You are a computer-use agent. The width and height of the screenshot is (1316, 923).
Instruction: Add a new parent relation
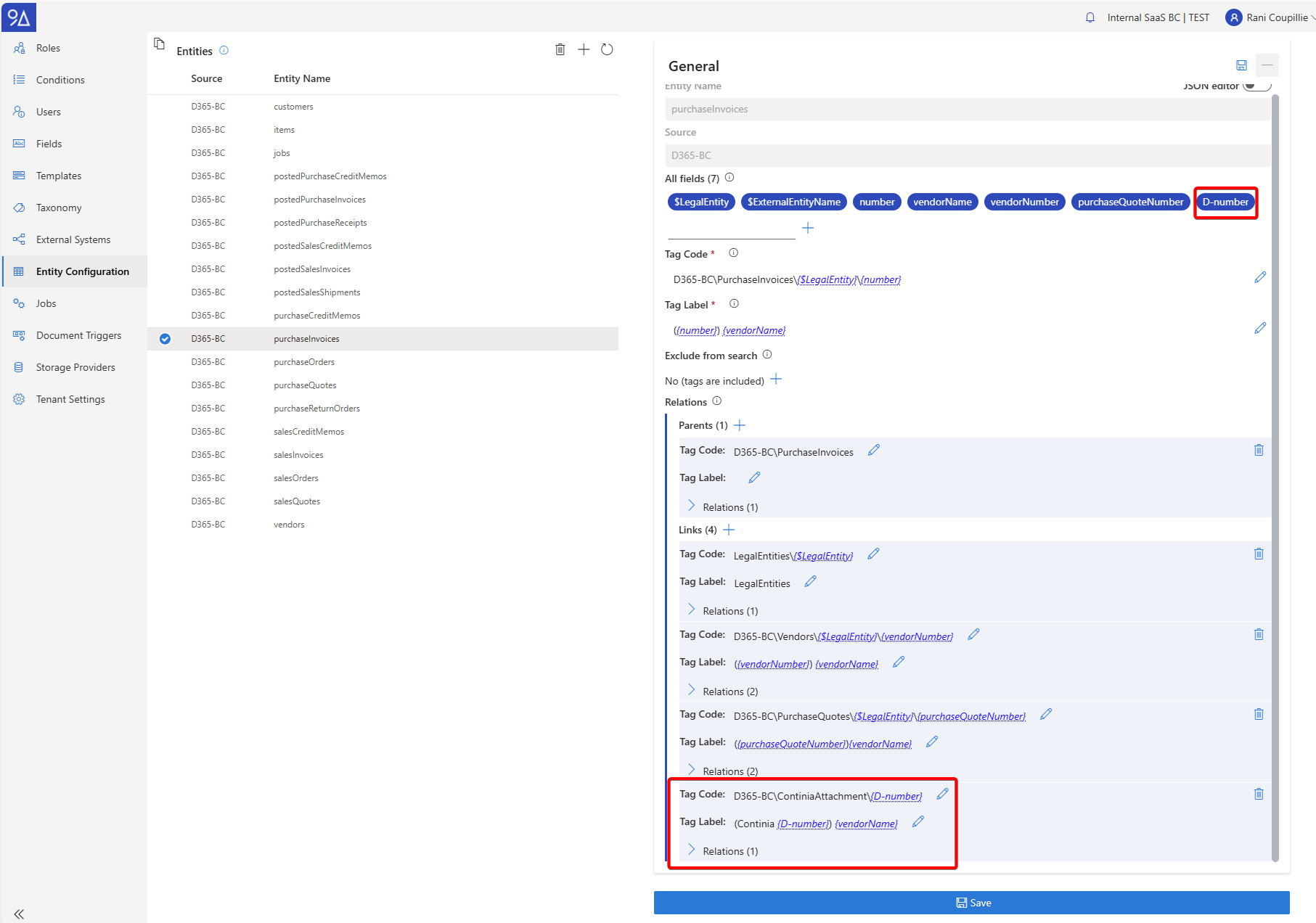[740, 425]
